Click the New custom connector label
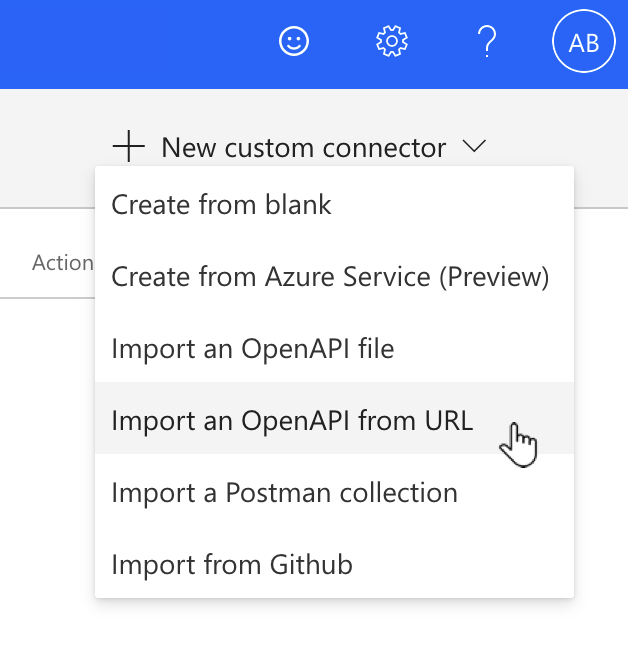This screenshot has height=654, width=628. 303,147
